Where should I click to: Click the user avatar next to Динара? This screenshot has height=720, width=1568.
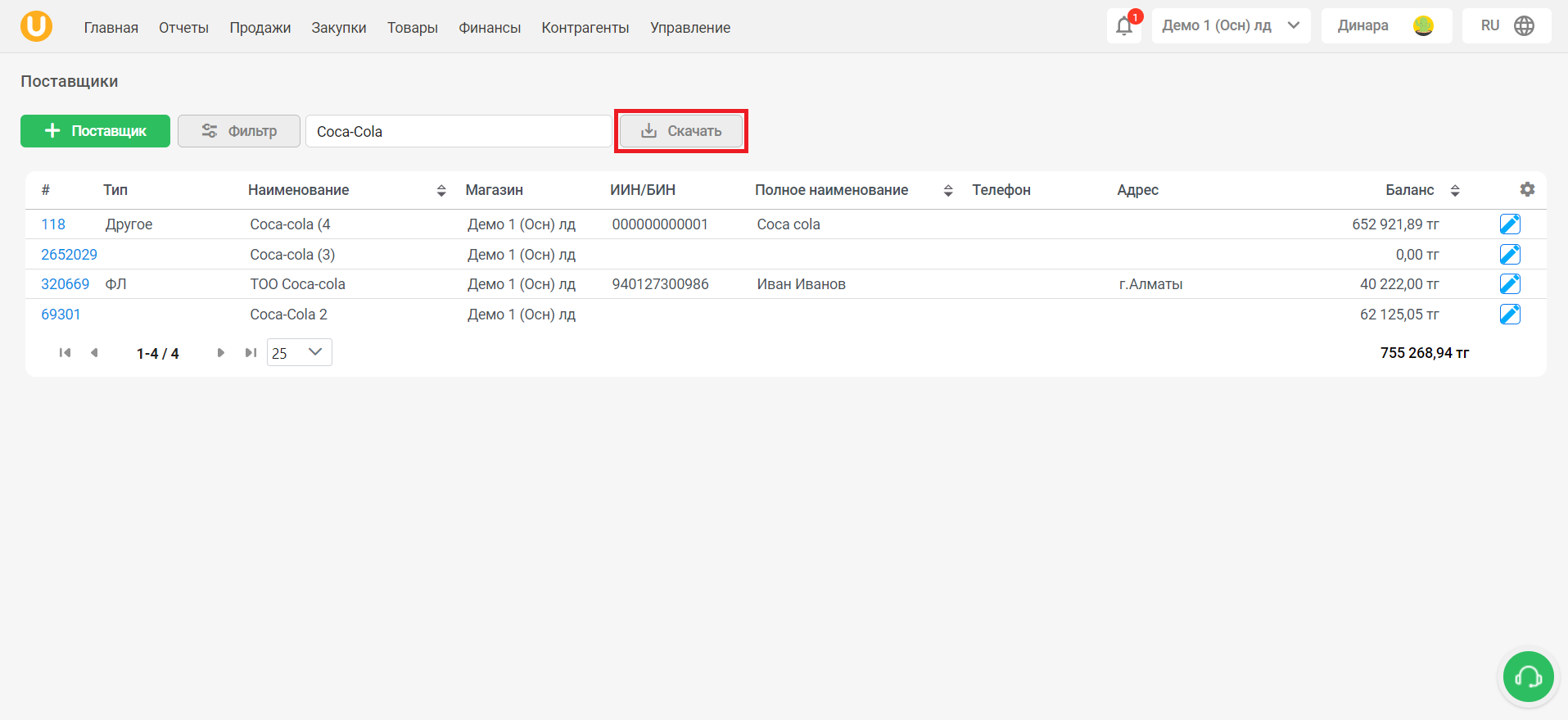[1423, 26]
